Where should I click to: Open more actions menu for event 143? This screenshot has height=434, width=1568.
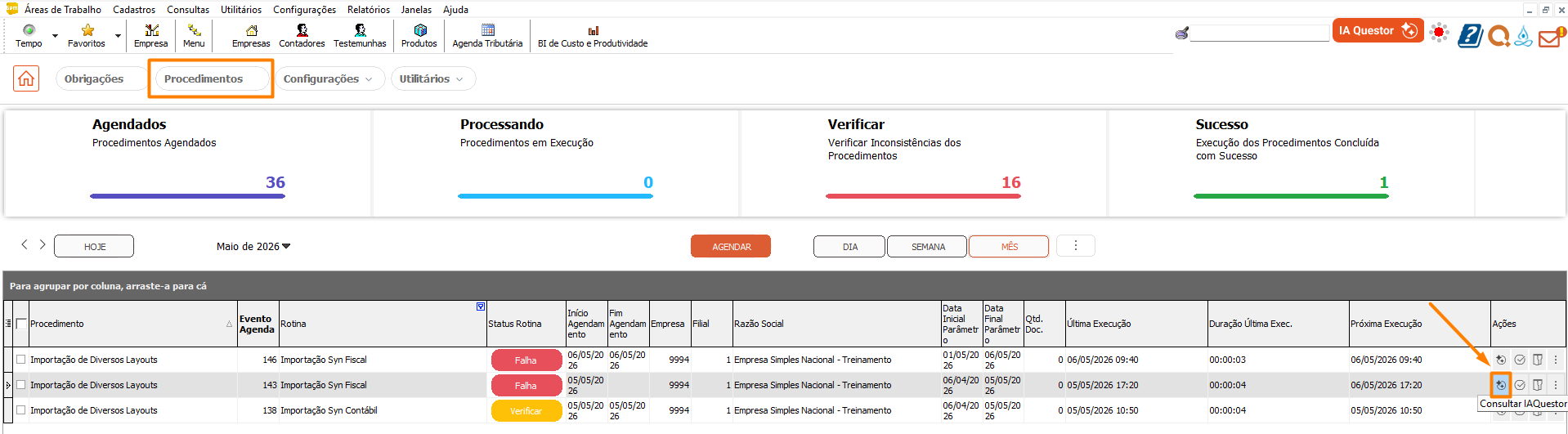pos(1556,385)
